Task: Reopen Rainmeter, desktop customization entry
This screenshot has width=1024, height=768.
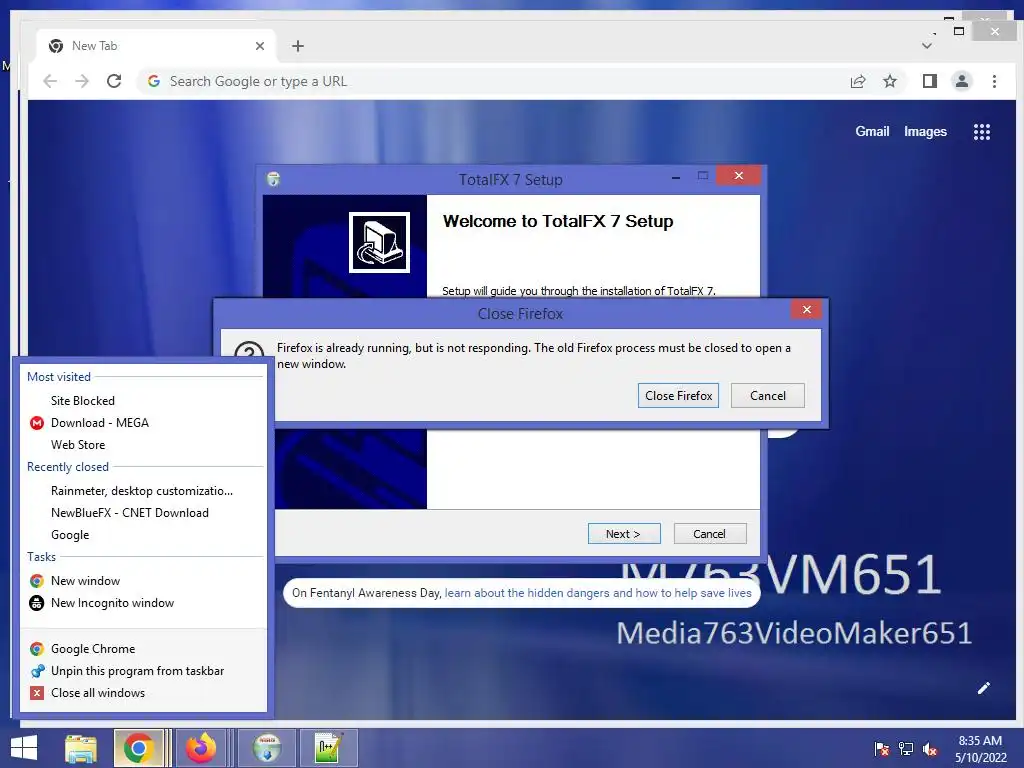Action: [x=144, y=490]
